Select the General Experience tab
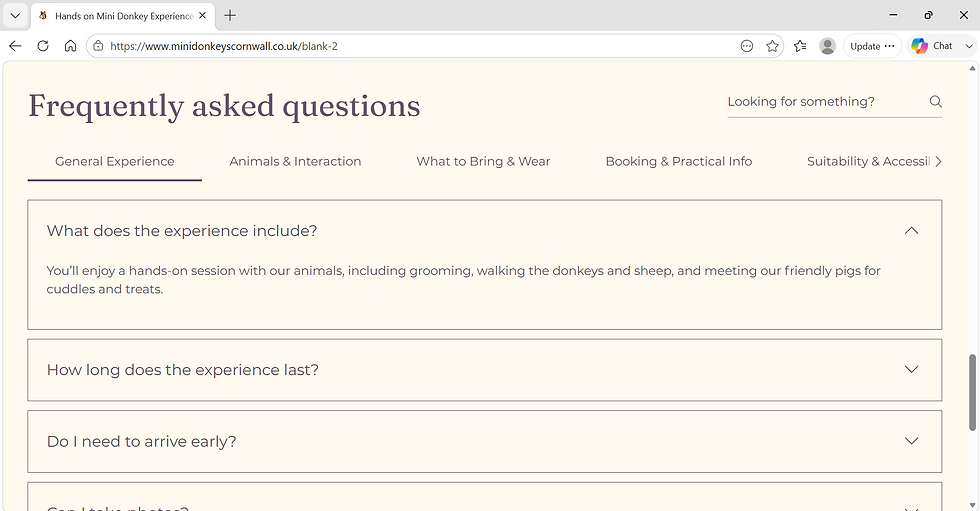980x511 pixels. [x=114, y=161]
